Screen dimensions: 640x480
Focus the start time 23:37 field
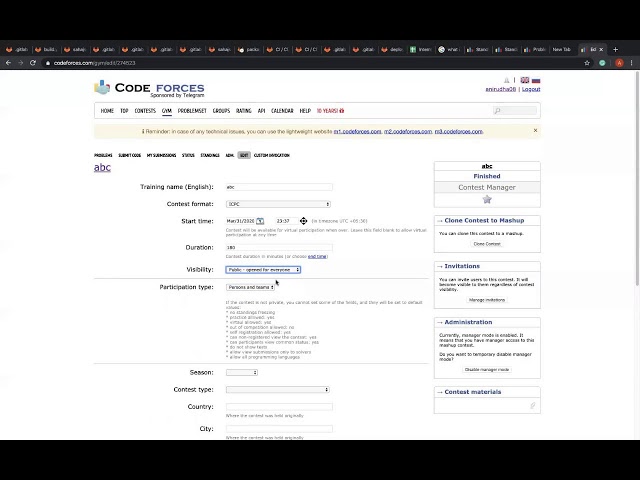coord(286,221)
